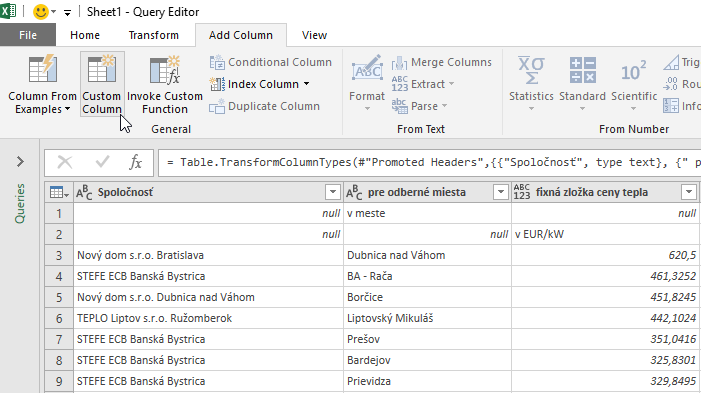Screen dimensions: 701x393
Task: Add an Index Column
Action: pyautogui.click(x=254, y=84)
